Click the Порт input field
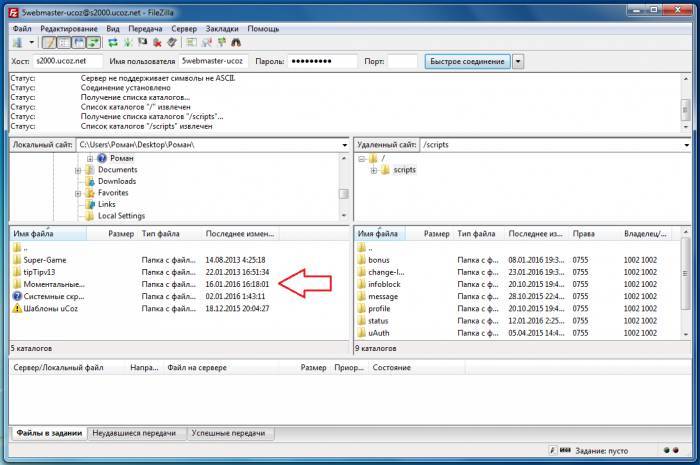Image resolution: width=700 pixels, height=465 pixels. click(402, 61)
